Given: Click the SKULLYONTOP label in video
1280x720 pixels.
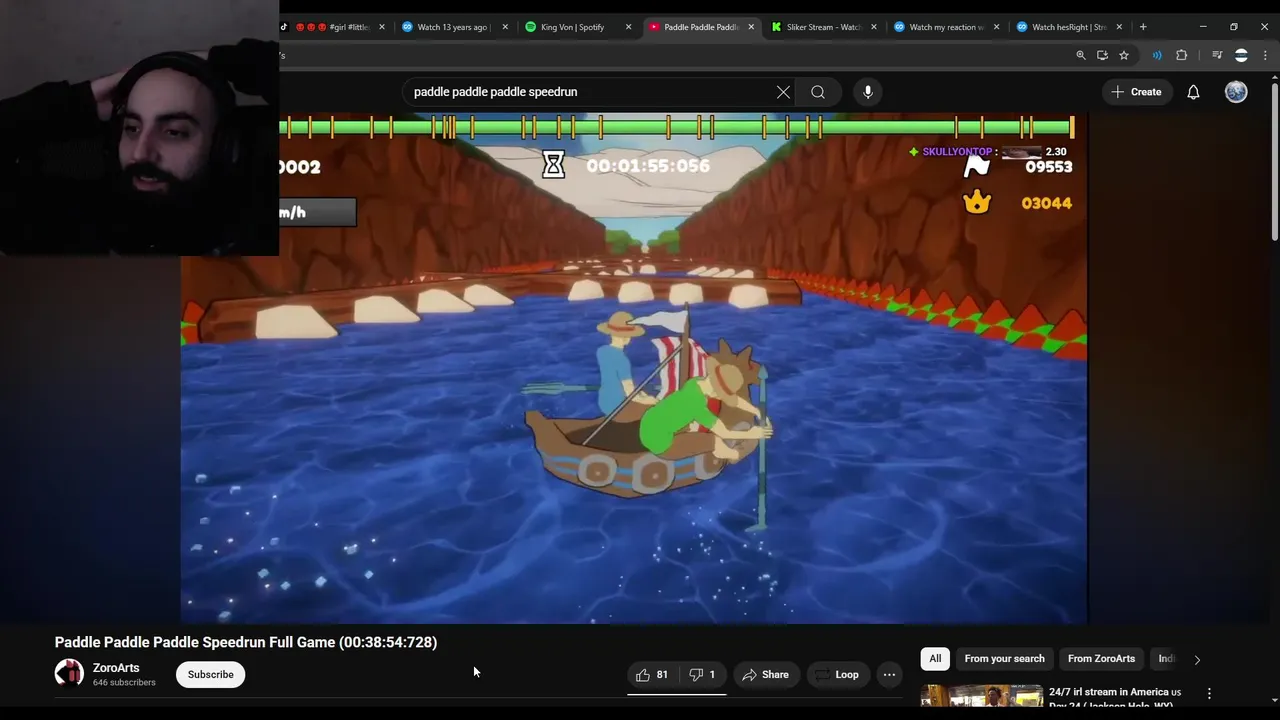Looking at the screenshot, I should pos(957,152).
